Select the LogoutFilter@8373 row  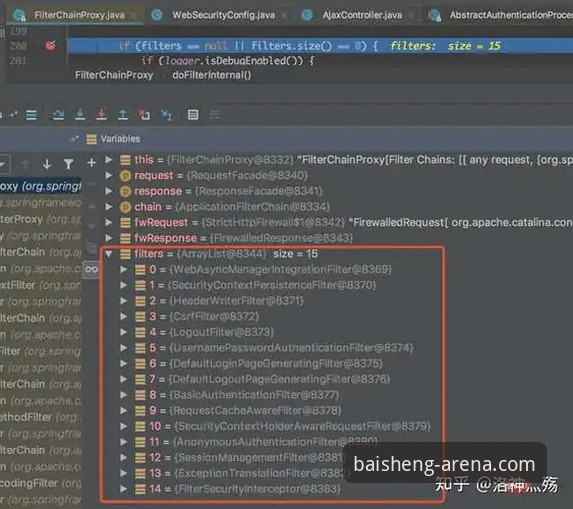click(x=204, y=332)
